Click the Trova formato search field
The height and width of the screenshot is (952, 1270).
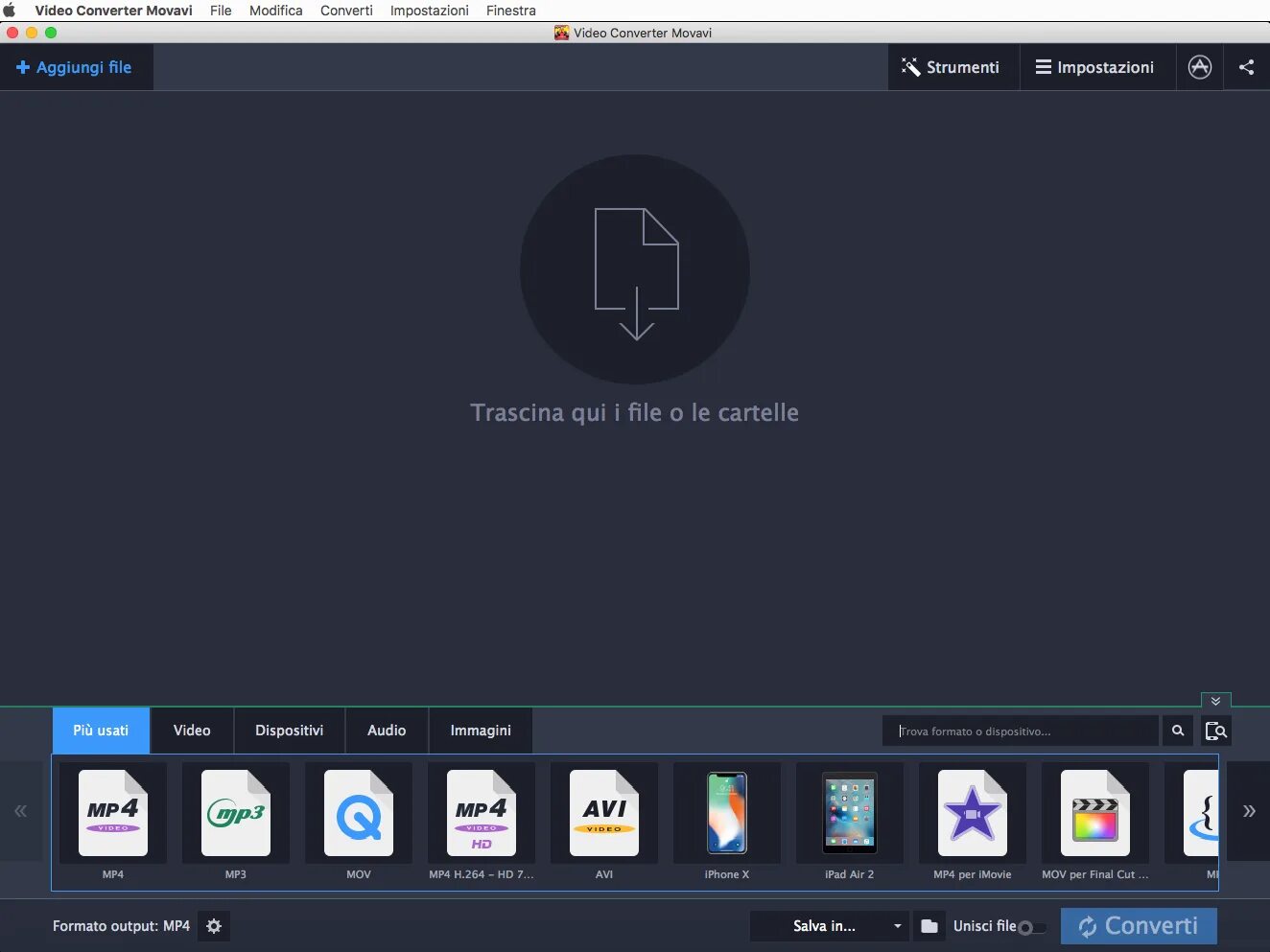[1021, 731]
